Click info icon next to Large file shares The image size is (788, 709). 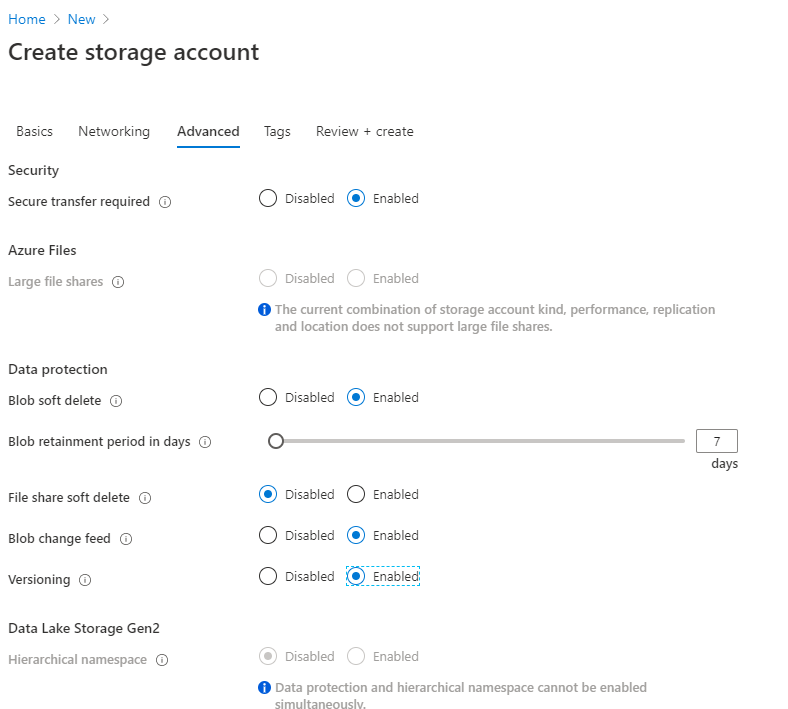tap(118, 282)
